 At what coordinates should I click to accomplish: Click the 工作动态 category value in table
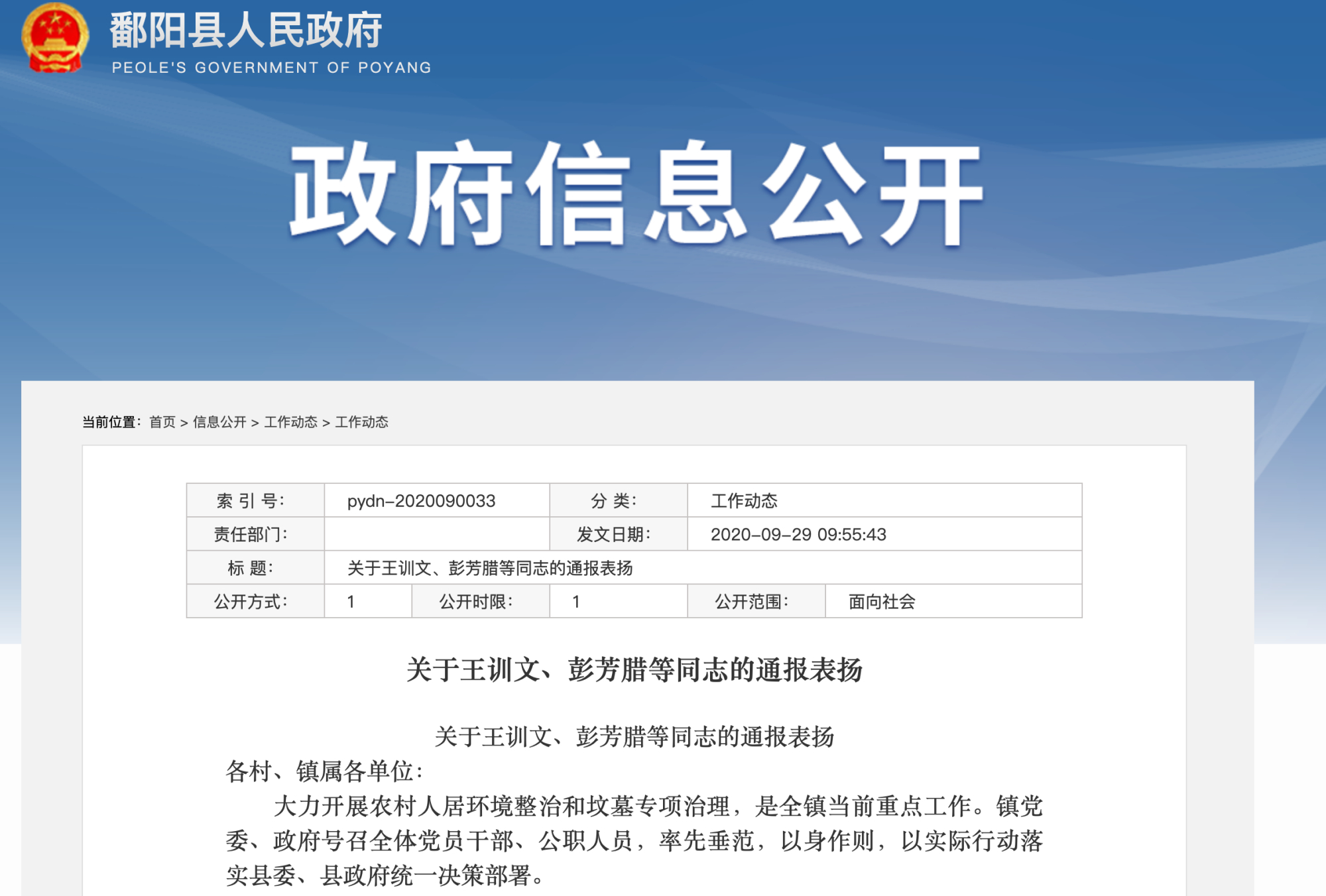[744, 501]
